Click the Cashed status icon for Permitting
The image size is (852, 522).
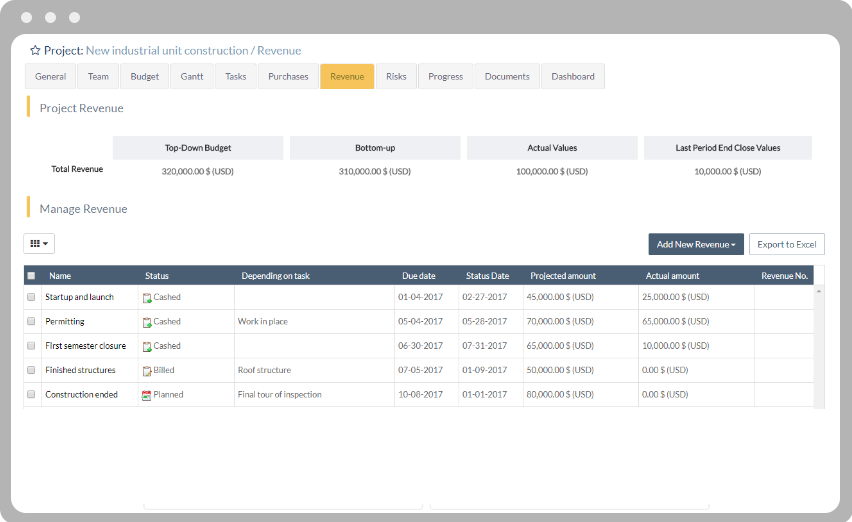click(147, 322)
